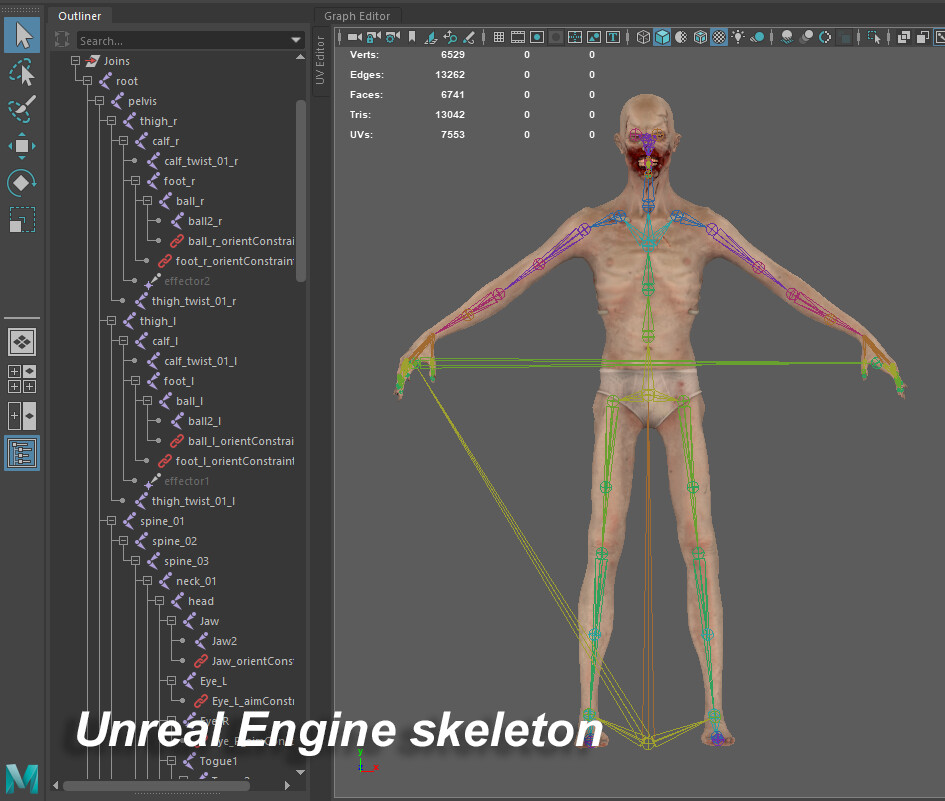Switch to the Graph Editor tab
The image size is (945, 801).
[x=357, y=16]
